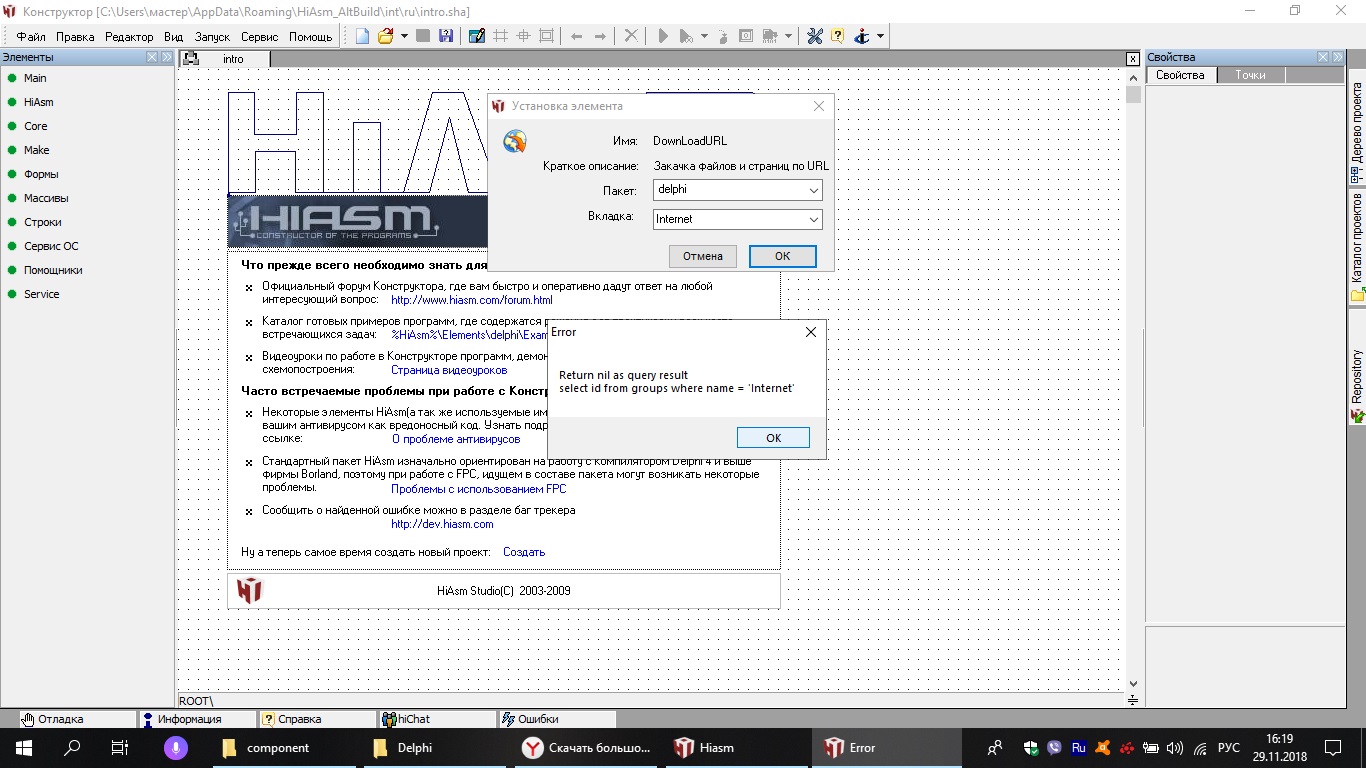
Task: Select the Make element group
Action: point(37,150)
